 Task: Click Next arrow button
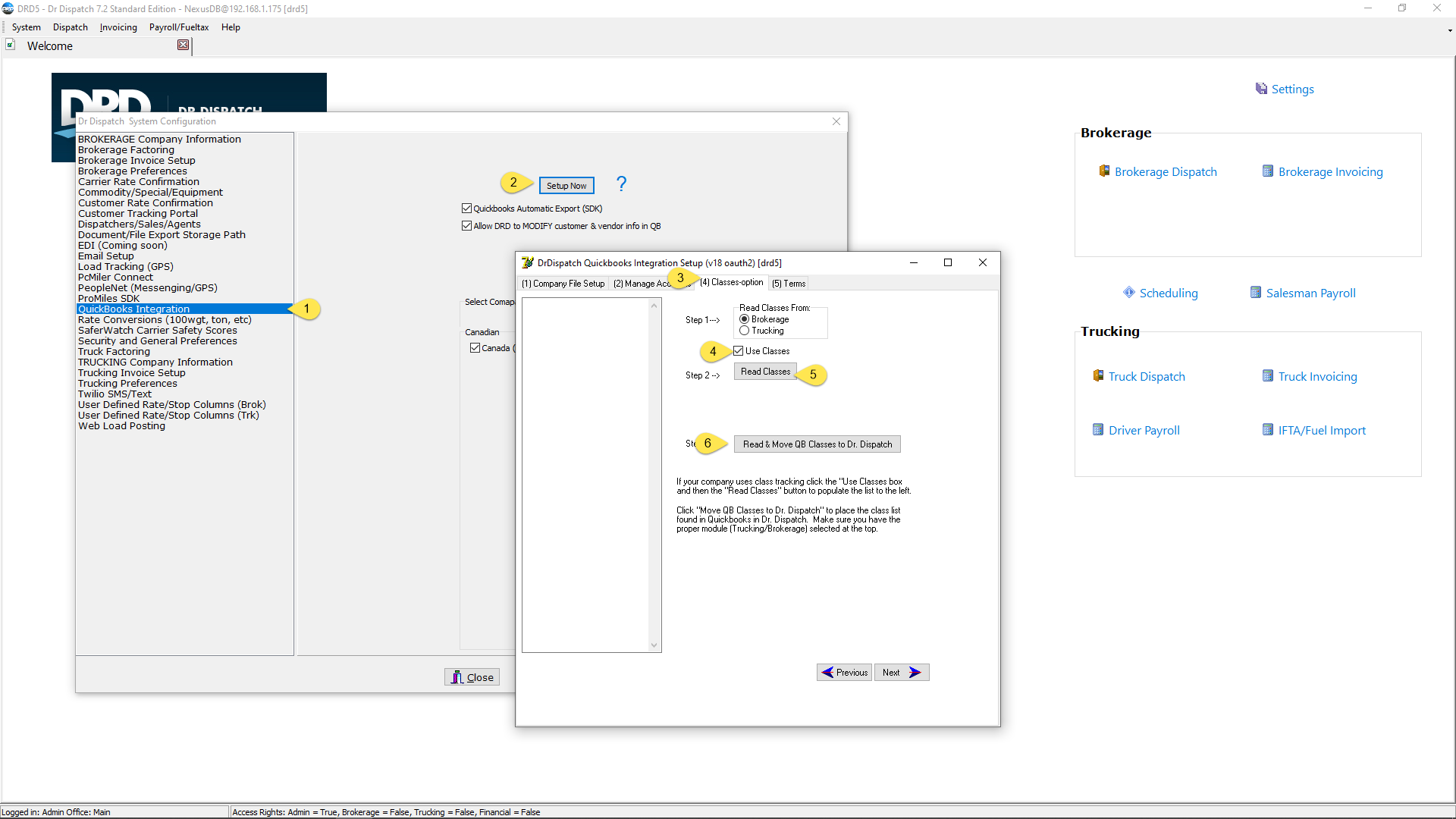(x=901, y=673)
